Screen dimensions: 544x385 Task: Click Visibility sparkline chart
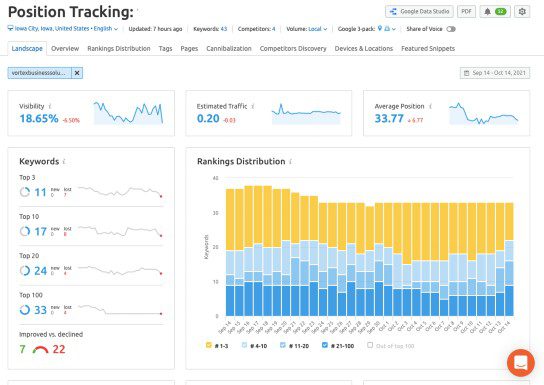pyautogui.click(x=128, y=113)
